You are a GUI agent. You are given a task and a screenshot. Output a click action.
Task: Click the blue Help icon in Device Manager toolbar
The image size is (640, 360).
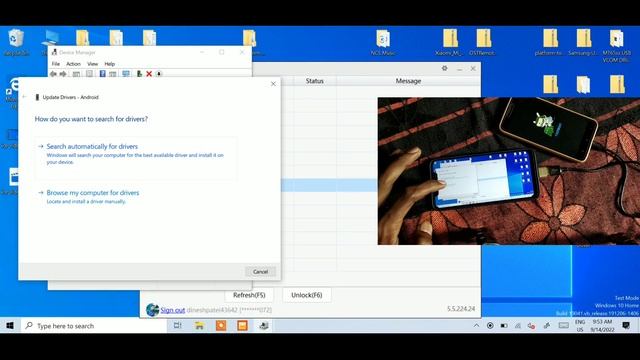click(x=102, y=74)
